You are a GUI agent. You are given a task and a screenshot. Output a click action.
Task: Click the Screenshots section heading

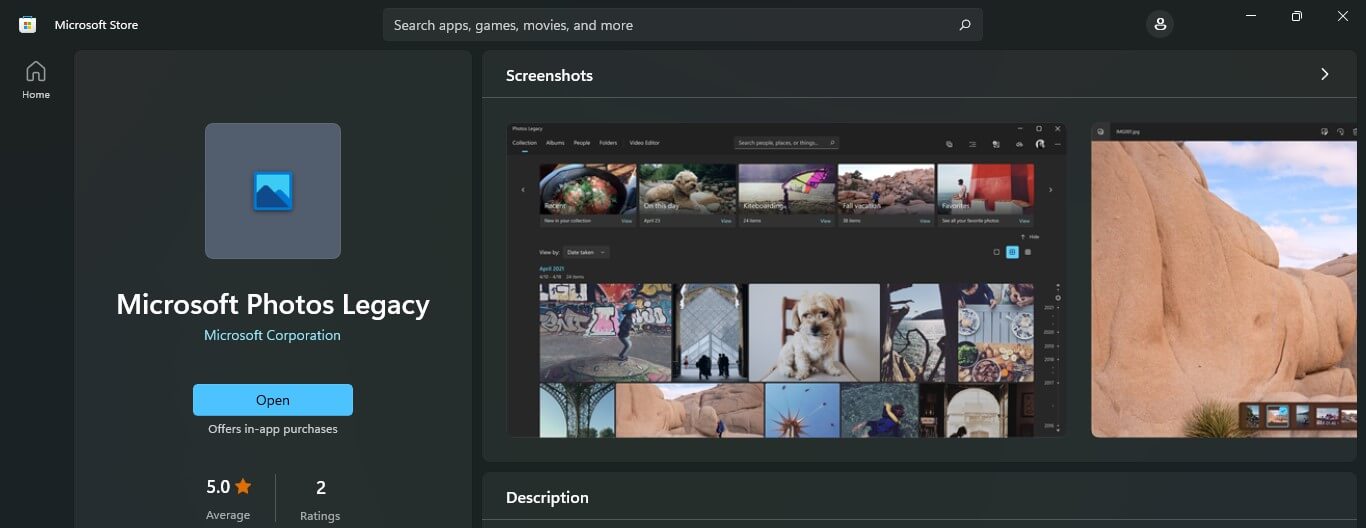pos(549,76)
